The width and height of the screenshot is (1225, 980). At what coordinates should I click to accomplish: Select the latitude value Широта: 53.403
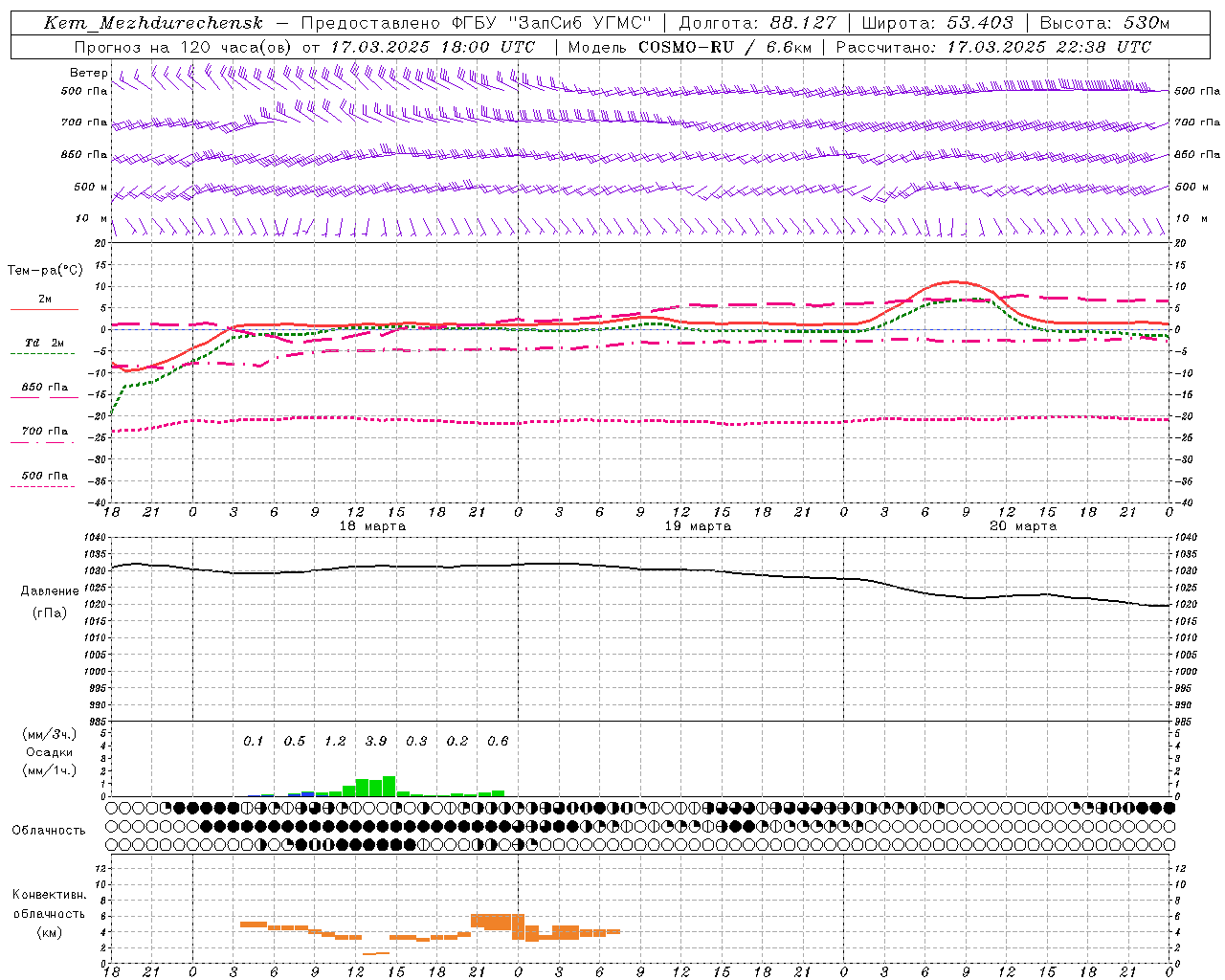[937, 23]
